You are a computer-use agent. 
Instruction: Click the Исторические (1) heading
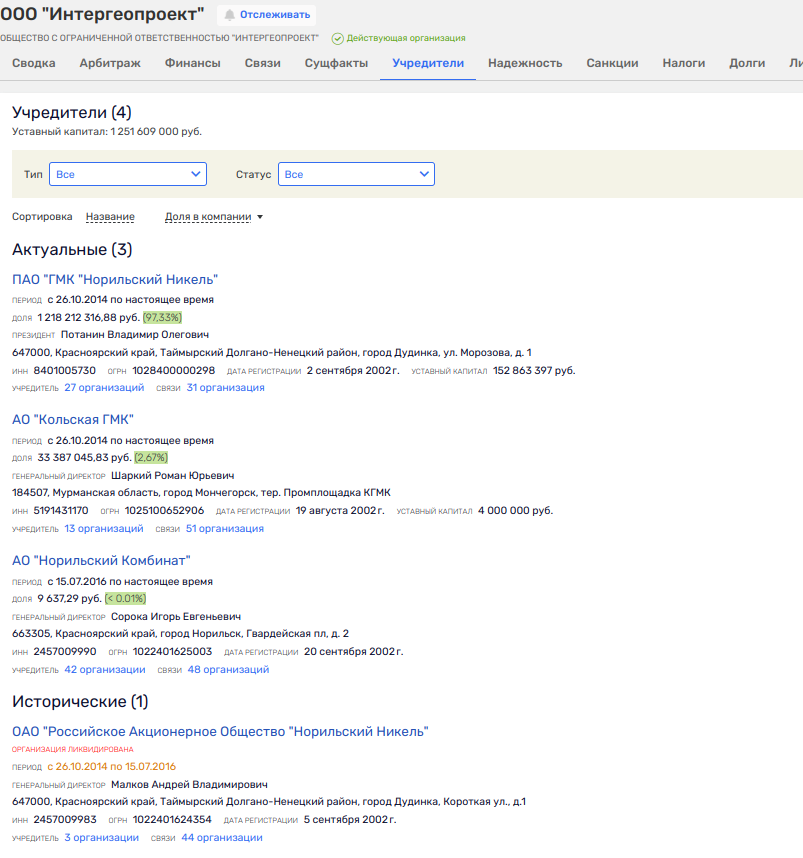80,702
